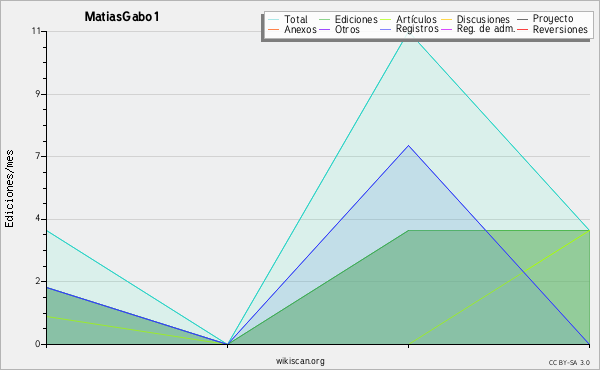Image resolution: width=600 pixels, height=370 pixels.
Task: Click the y-axis value 11
Action: 36,31
